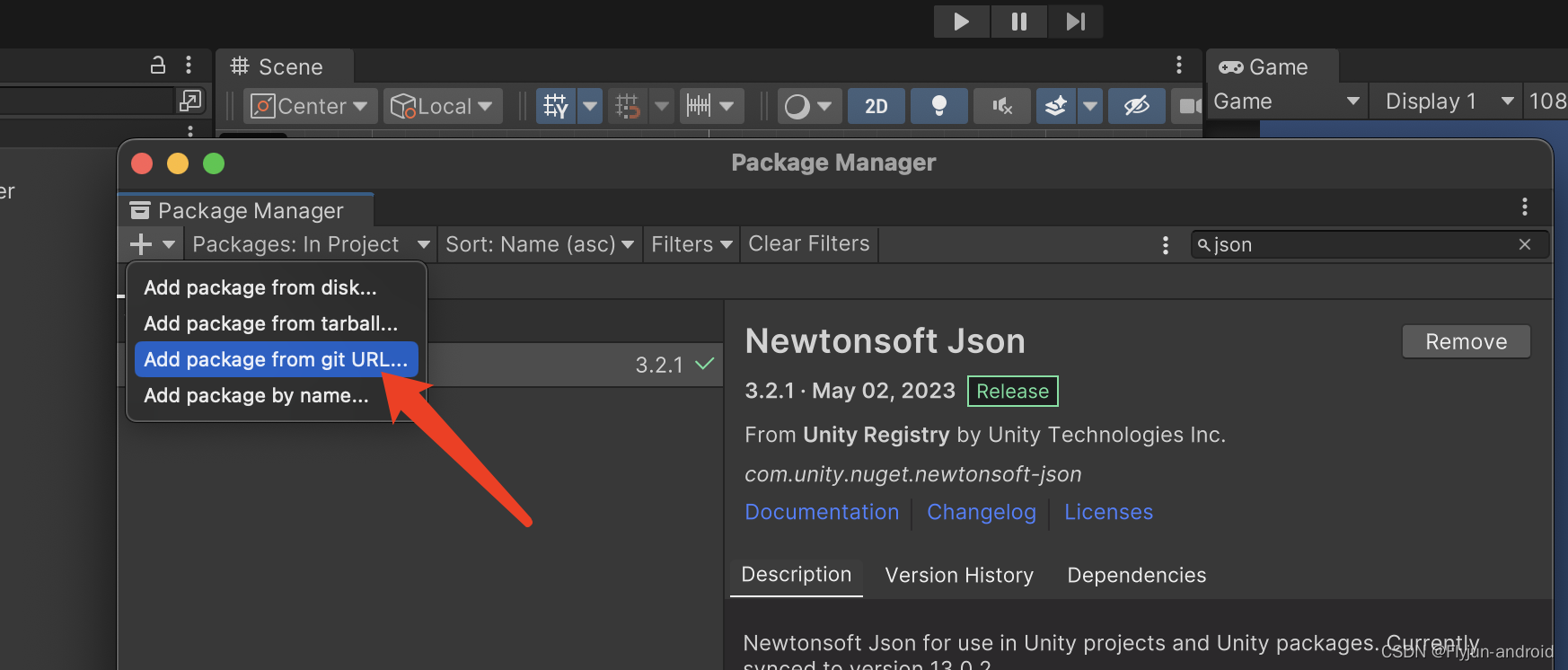This screenshot has height=670, width=1568.
Task: Toggle the grid visibility icon
Action: click(x=557, y=106)
